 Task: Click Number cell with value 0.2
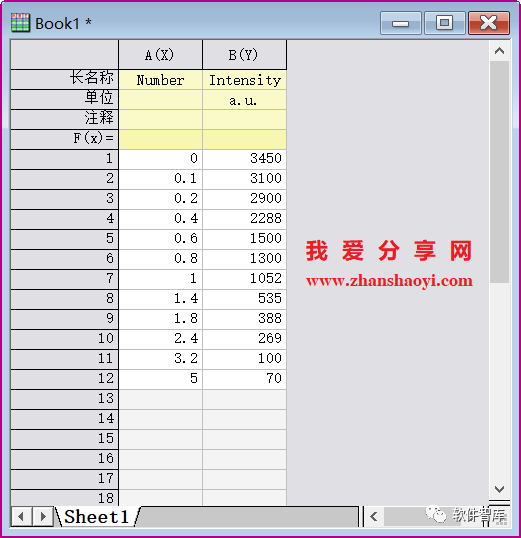160,199
